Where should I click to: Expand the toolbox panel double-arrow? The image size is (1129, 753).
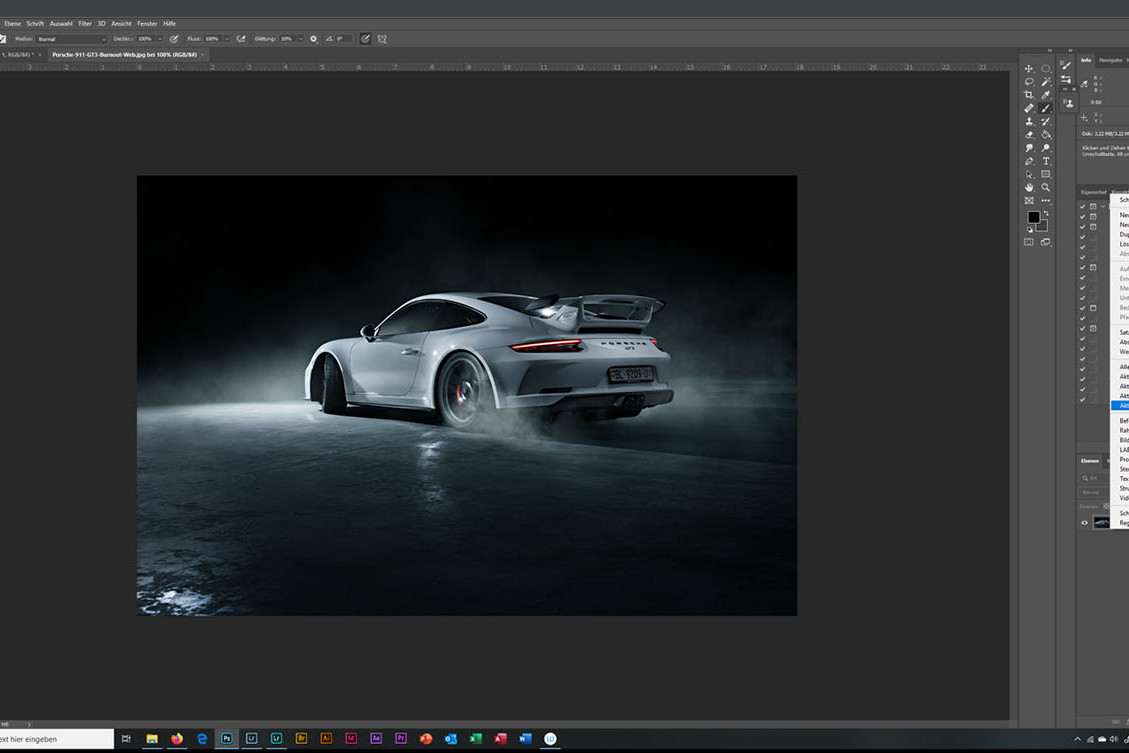click(1049, 50)
